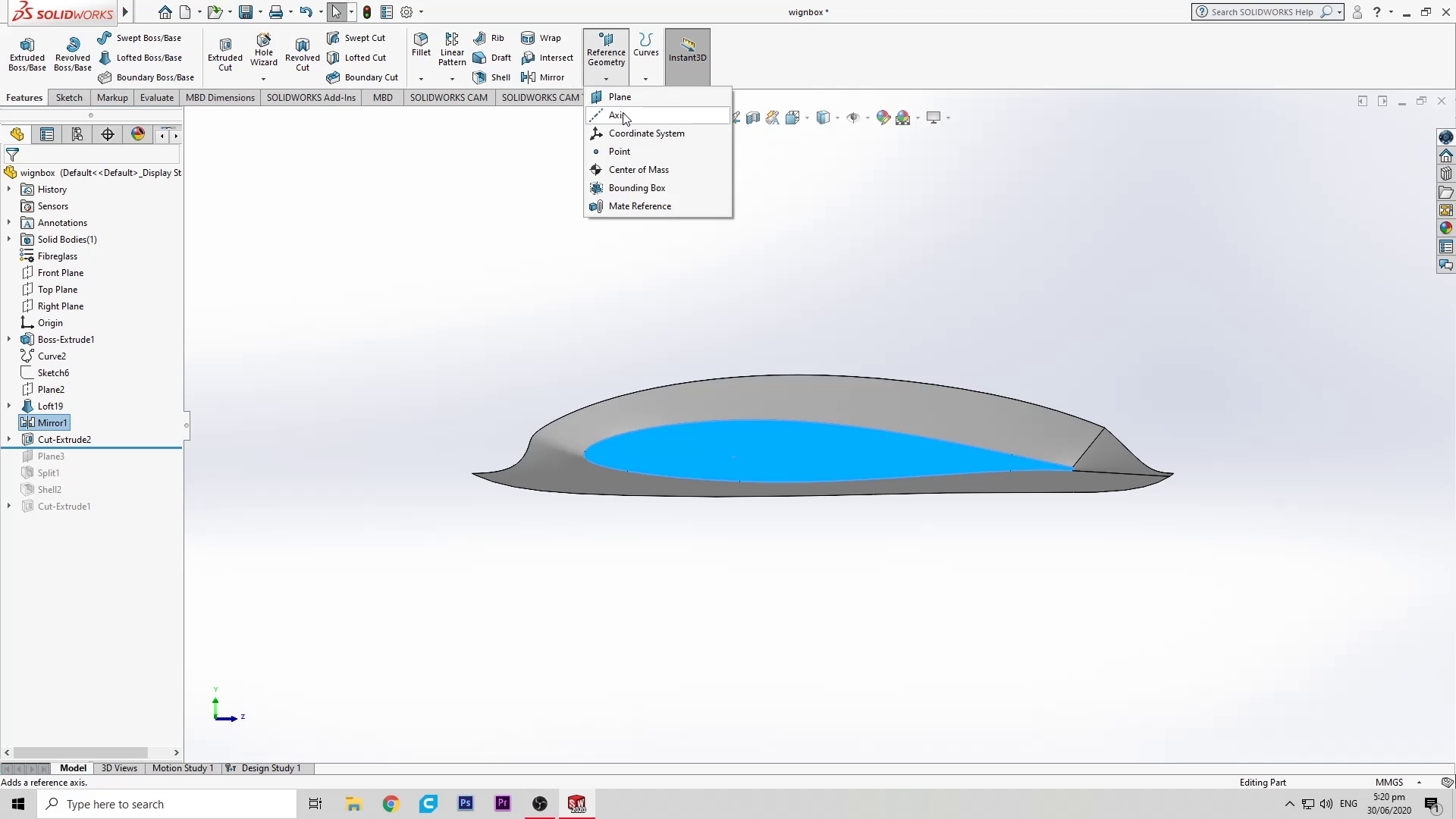Choose Lofted Boss/Base feature
Image resolution: width=1456 pixels, height=819 pixels.
pos(140,58)
